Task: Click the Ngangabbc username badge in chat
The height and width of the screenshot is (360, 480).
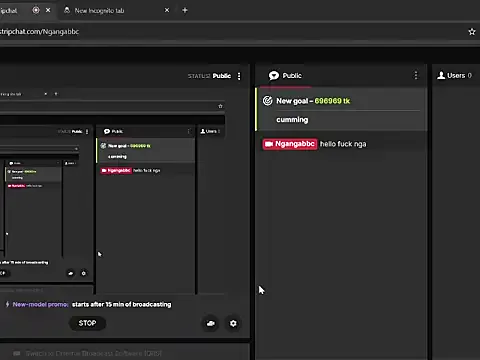Action: point(290,144)
